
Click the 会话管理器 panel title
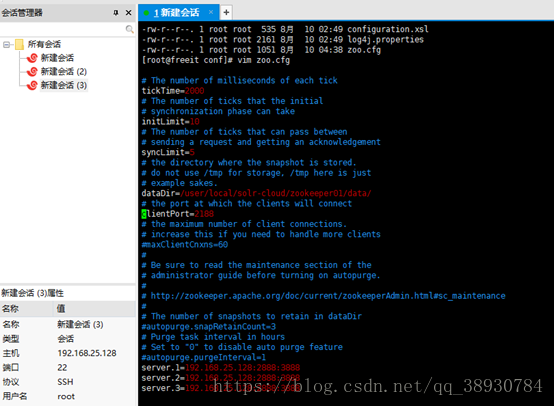coord(22,13)
